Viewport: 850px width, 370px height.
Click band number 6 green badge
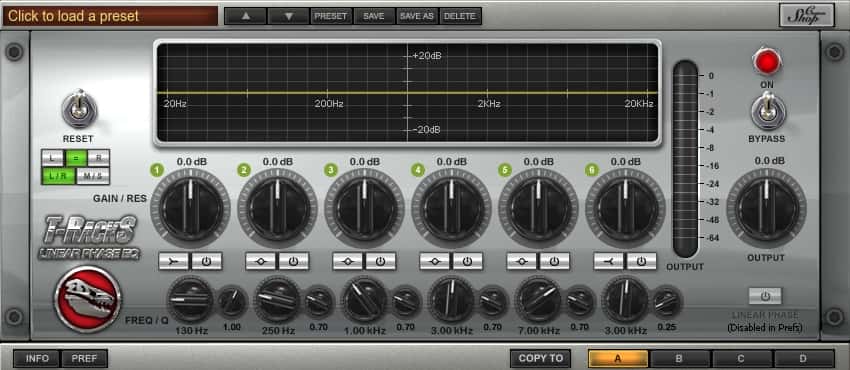pos(591,171)
